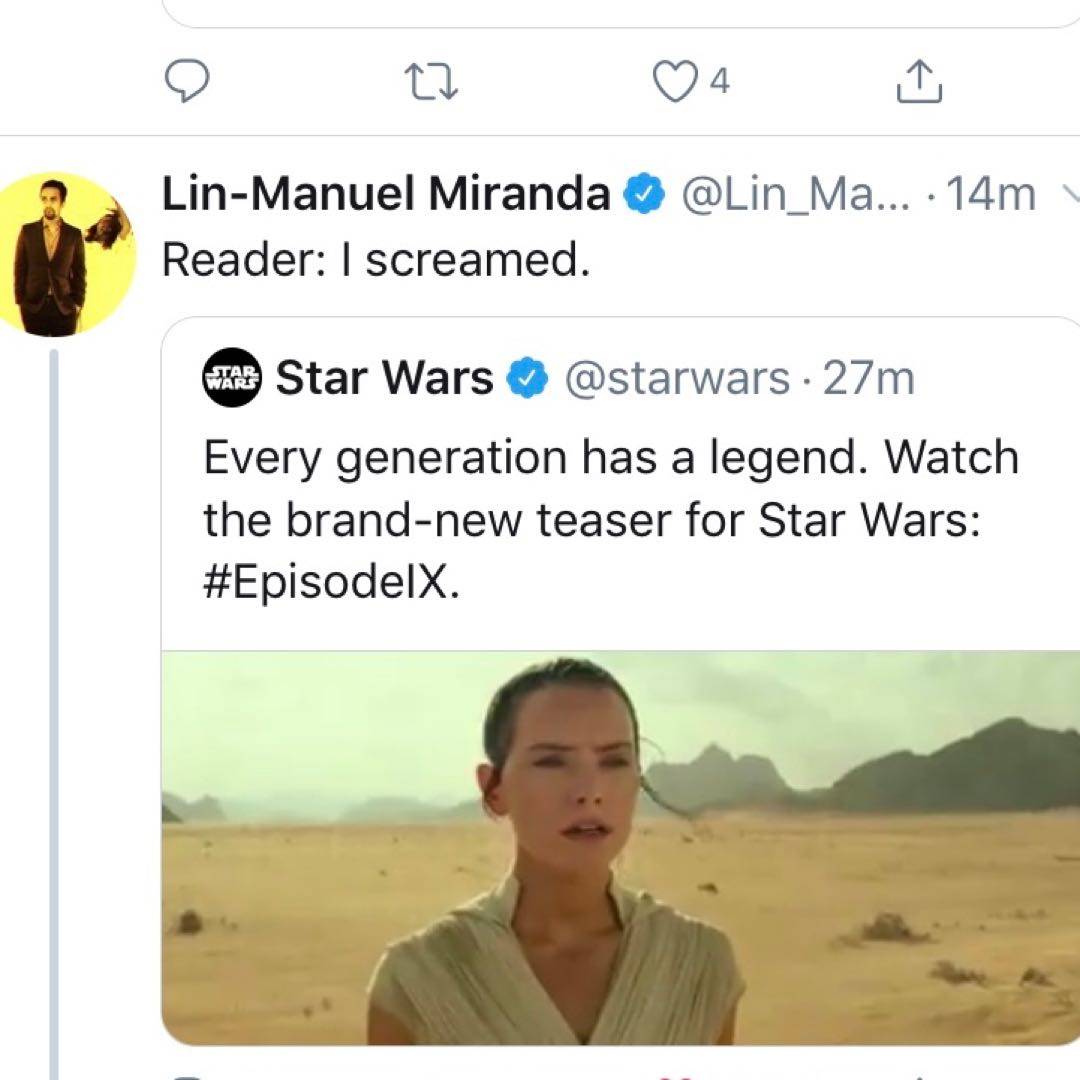Open the Lin-Manuel Miranda display name link

(386, 195)
